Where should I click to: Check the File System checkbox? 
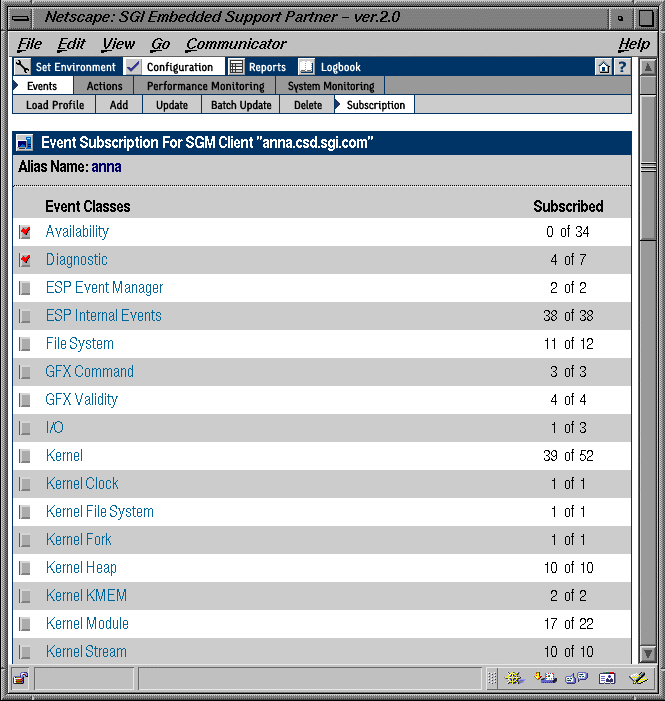[25, 344]
